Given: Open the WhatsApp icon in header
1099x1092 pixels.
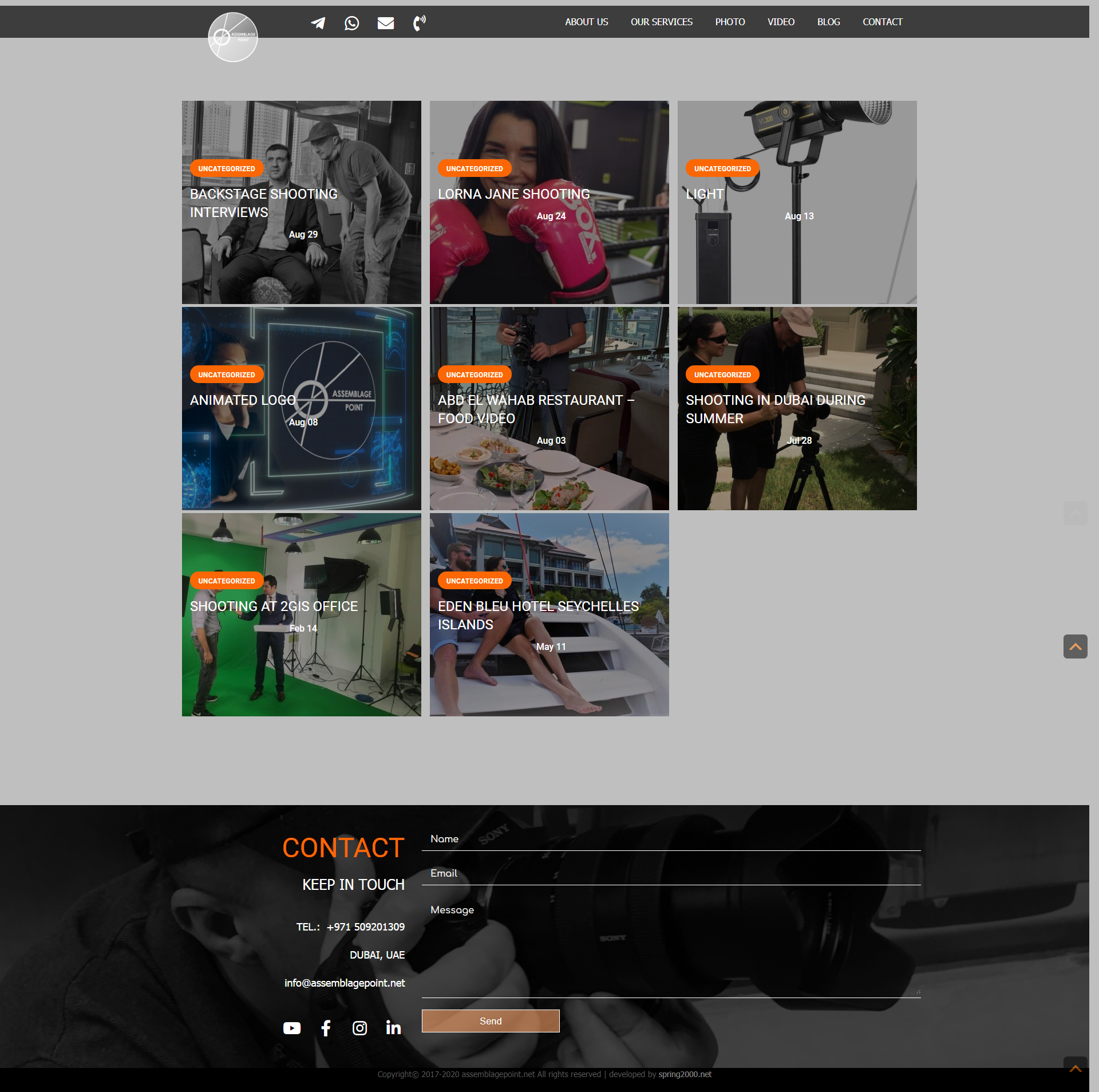Looking at the screenshot, I should (352, 23).
